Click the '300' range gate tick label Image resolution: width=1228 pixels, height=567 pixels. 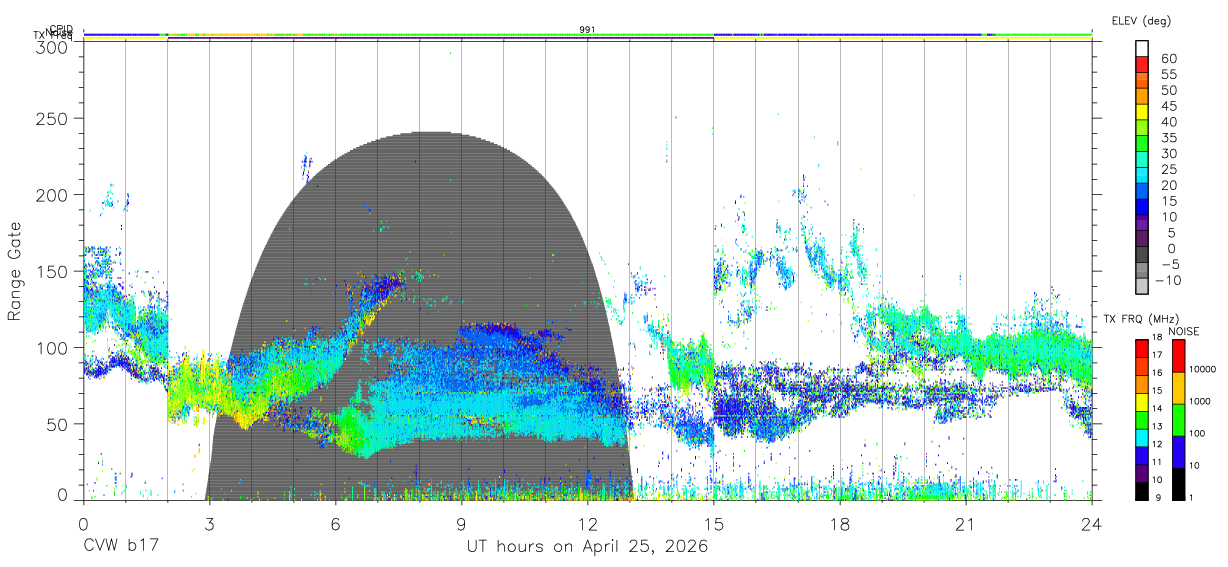point(53,46)
